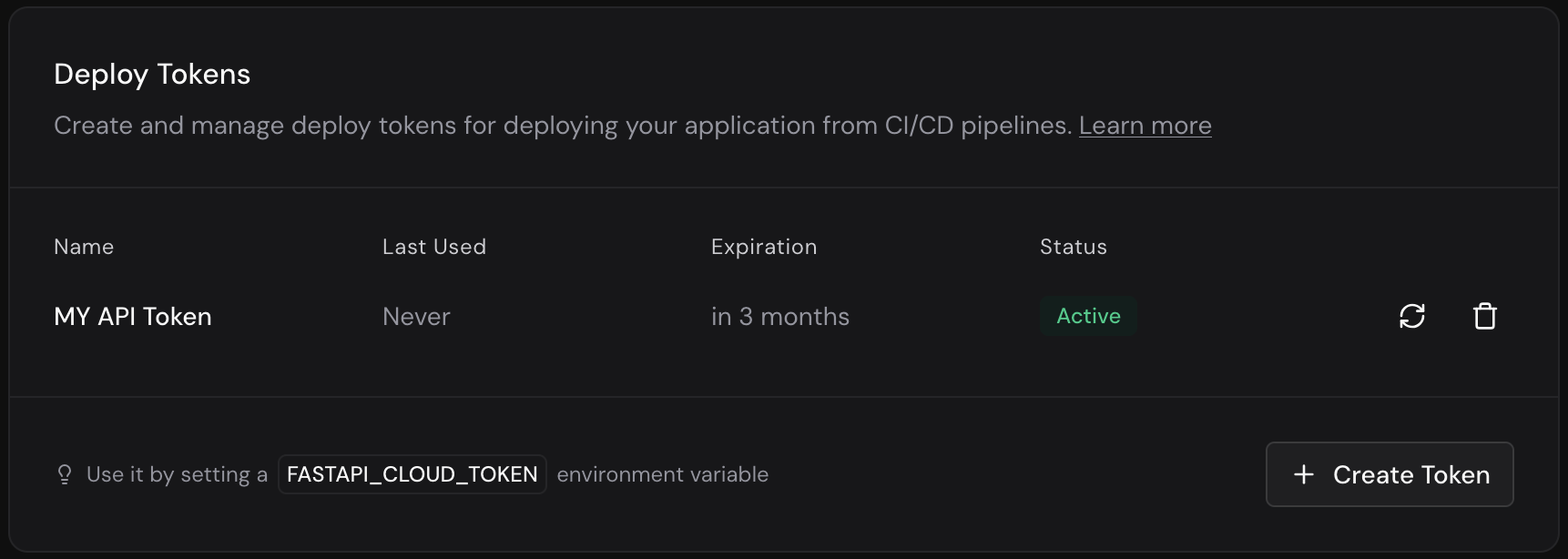Click the Status column header

coord(1074,247)
